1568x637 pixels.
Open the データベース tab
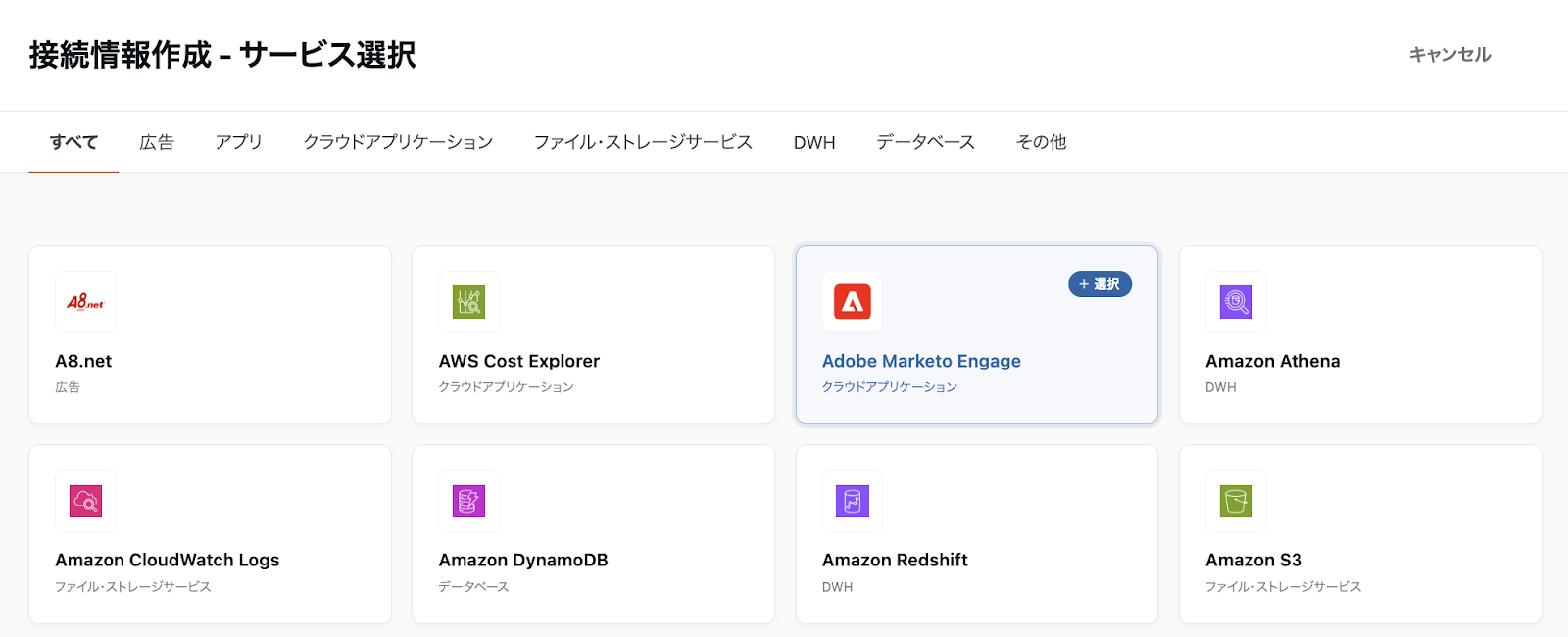(x=925, y=142)
